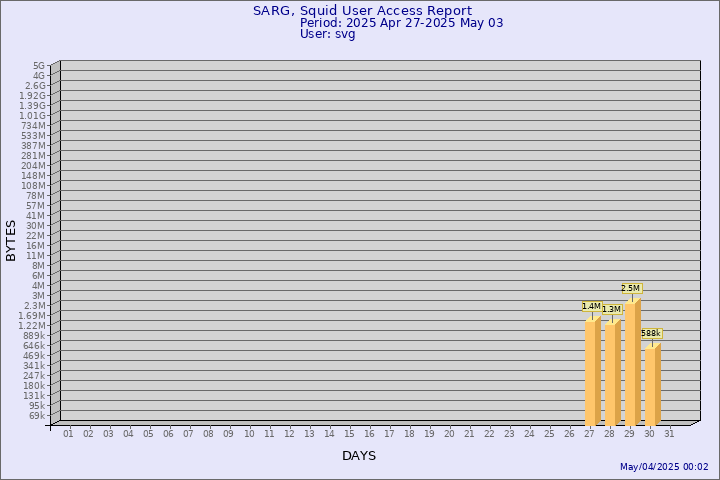Click the BYTES vertical axis label
The width and height of the screenshot is (720, 480).
click(x=11, y=240)
